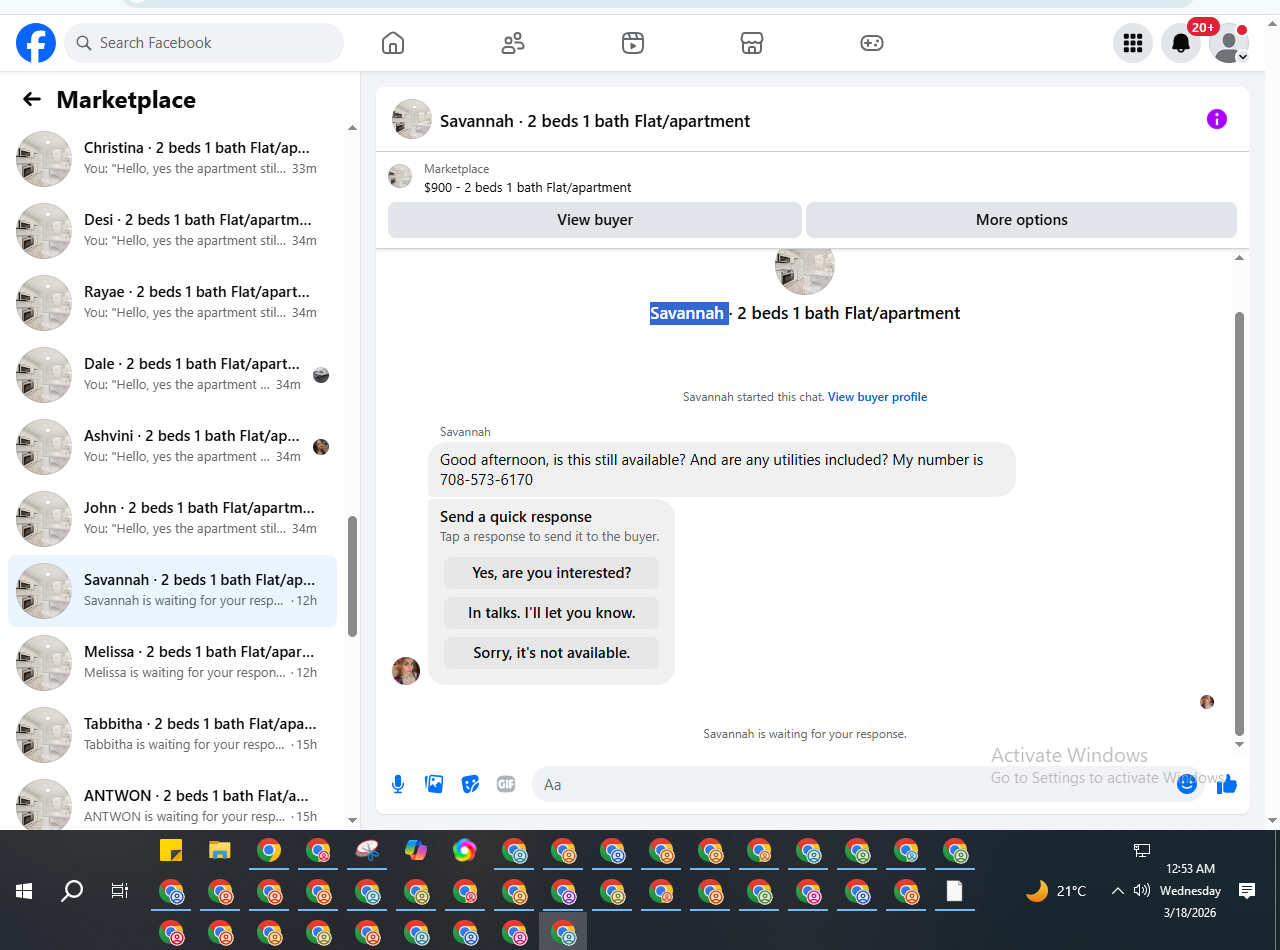The width and height of the screenshot is (1280, 950).
Task: Send quick response "Sorry, it's not available."
Action: (x=552, y=653)
